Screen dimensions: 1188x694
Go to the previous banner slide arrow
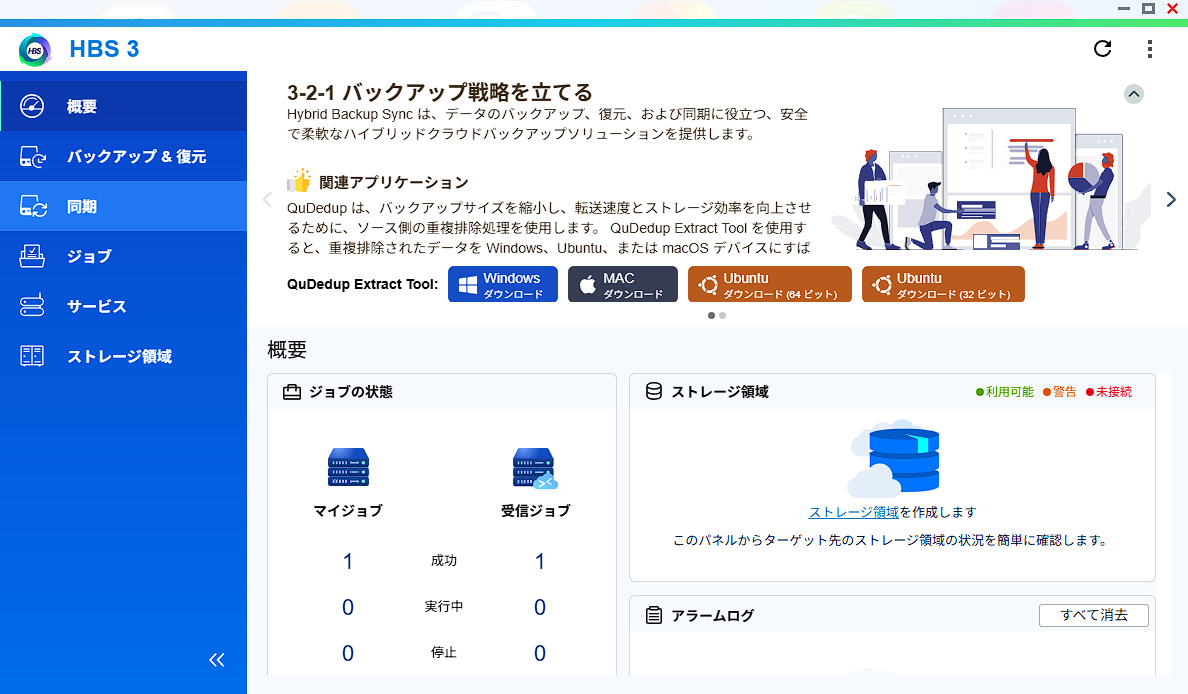[267, 199]
